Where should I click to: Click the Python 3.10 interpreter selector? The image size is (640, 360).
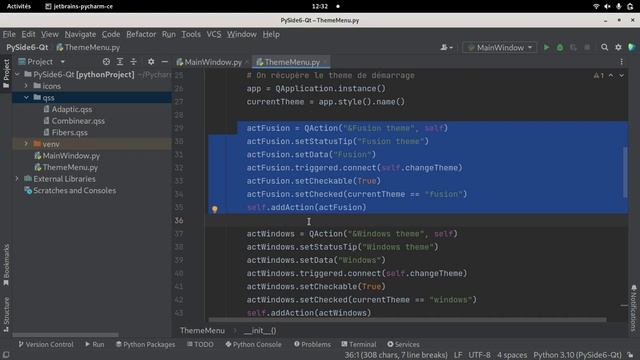(x=577, y=355)
